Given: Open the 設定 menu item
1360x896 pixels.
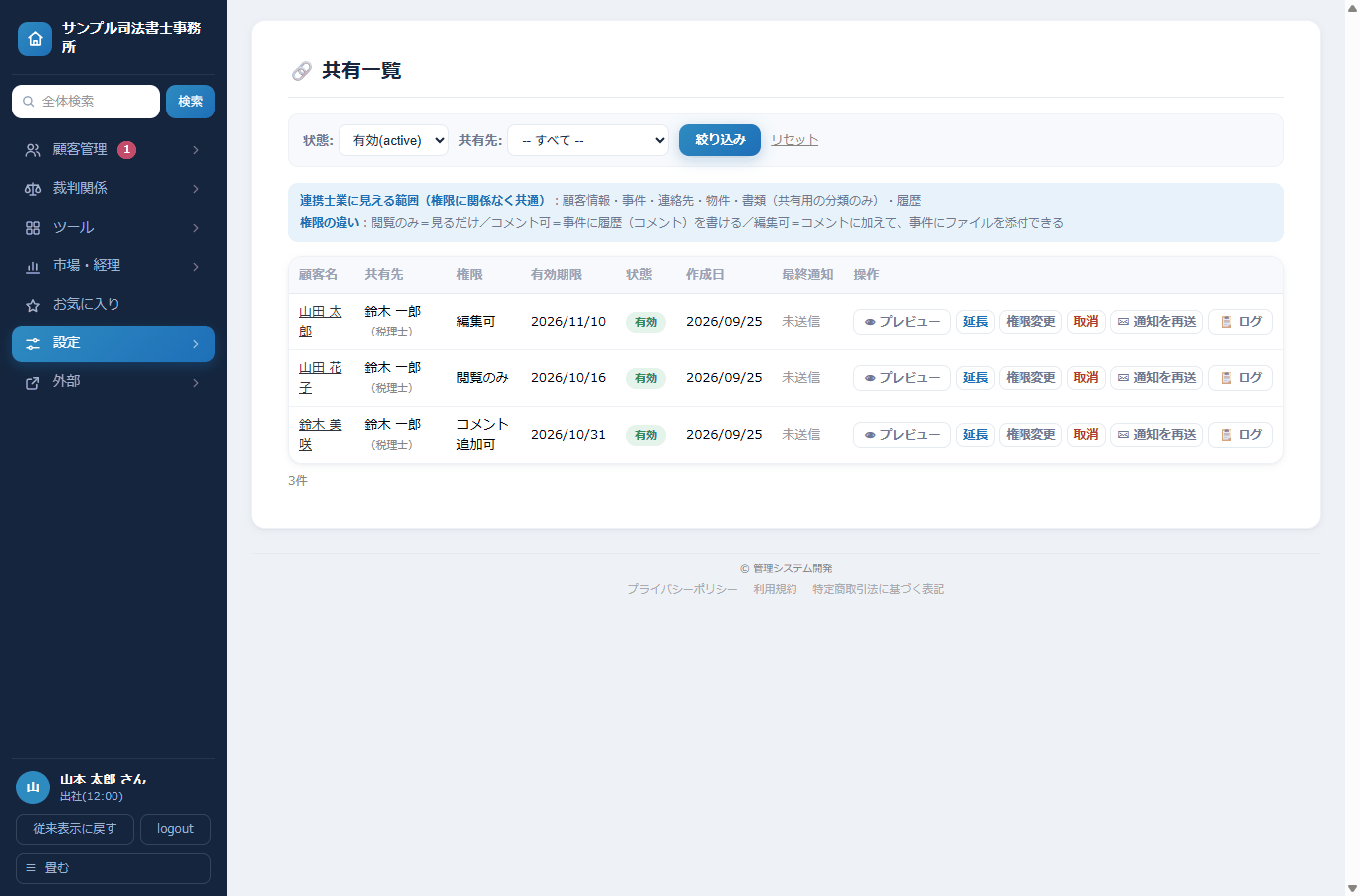Looking at the screenshot, I should [113, 343].
